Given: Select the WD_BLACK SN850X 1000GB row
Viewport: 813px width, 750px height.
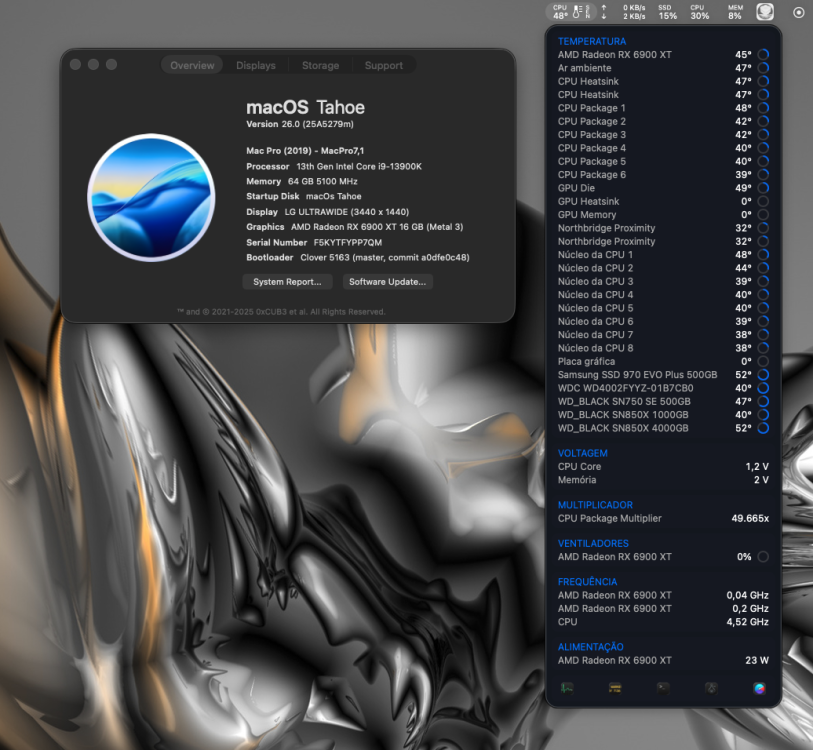Looking at the screenshot, I should [x=663, y=414].
